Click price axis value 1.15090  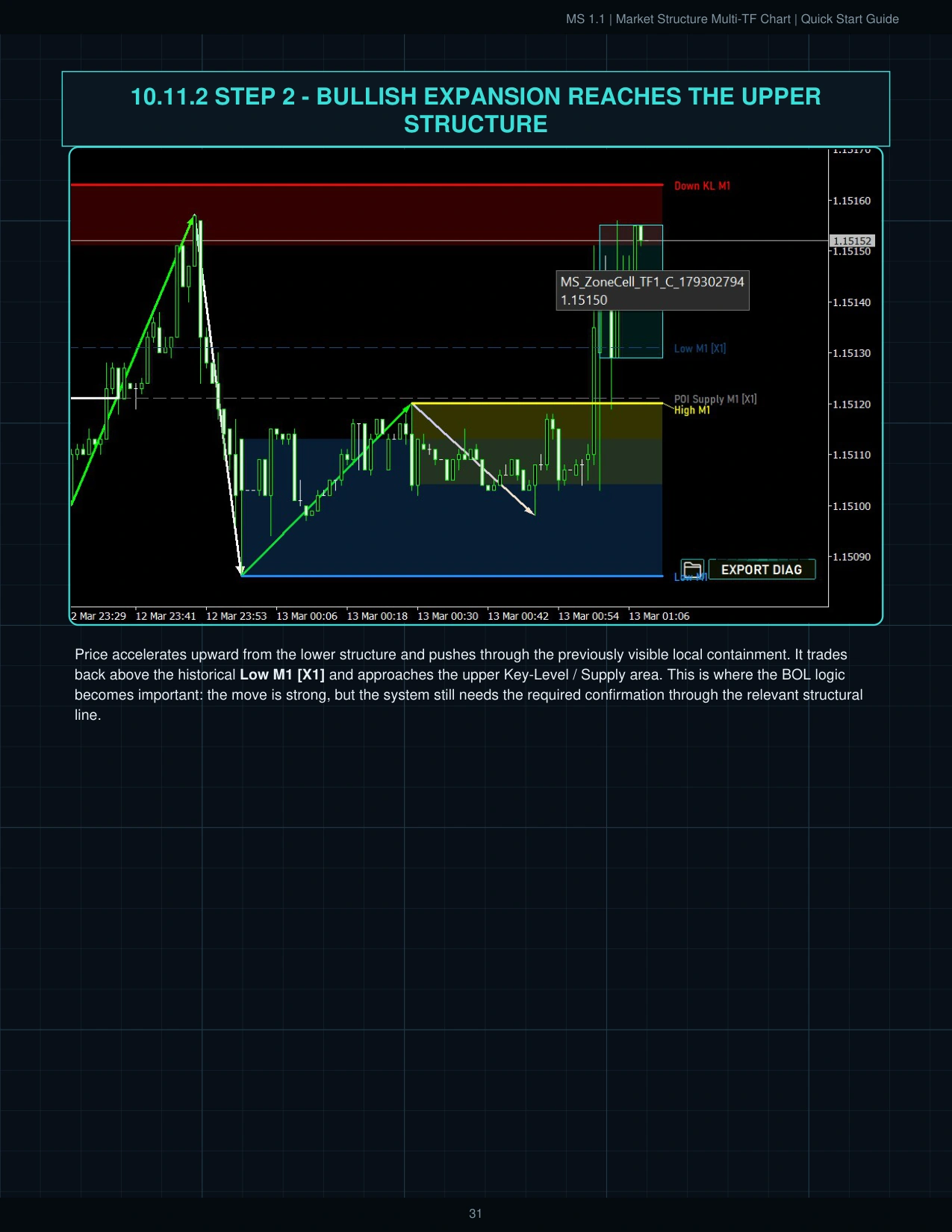[852, 557]
